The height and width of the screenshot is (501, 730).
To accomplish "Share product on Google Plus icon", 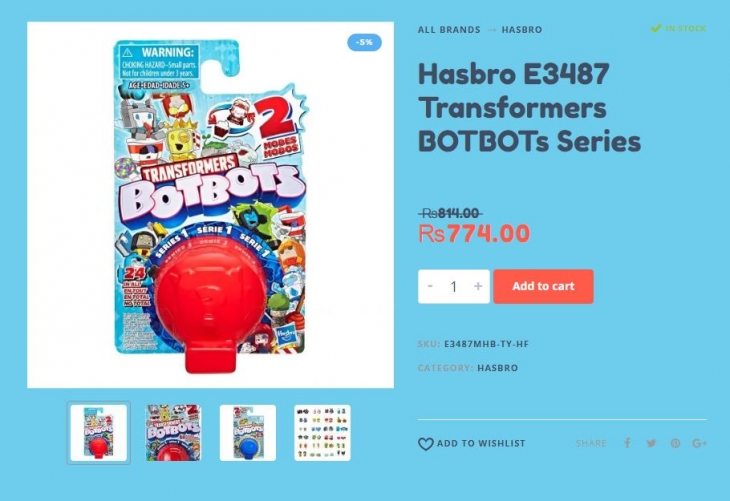I will tap(699, 443).
